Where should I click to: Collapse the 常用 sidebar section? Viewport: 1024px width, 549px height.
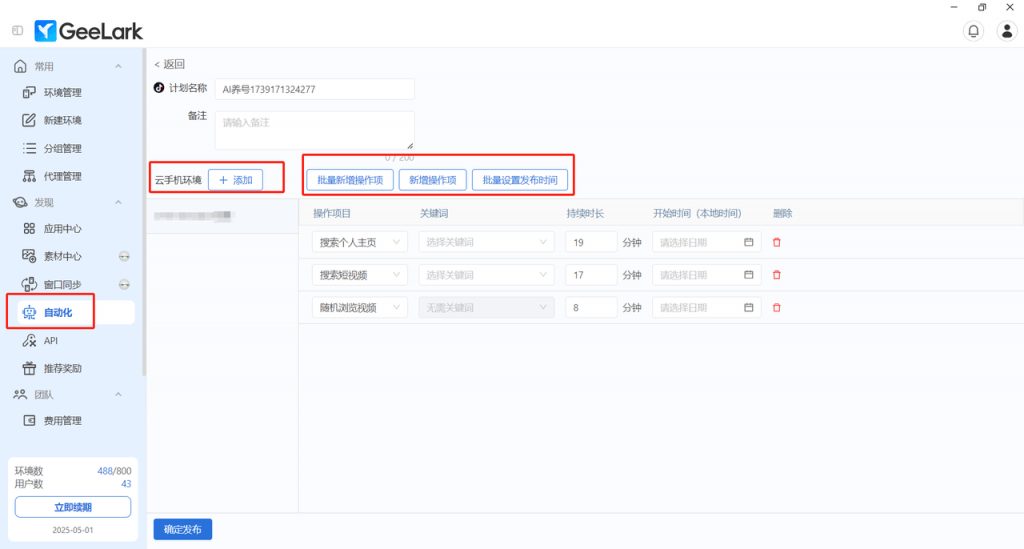(x=118, y=66)
